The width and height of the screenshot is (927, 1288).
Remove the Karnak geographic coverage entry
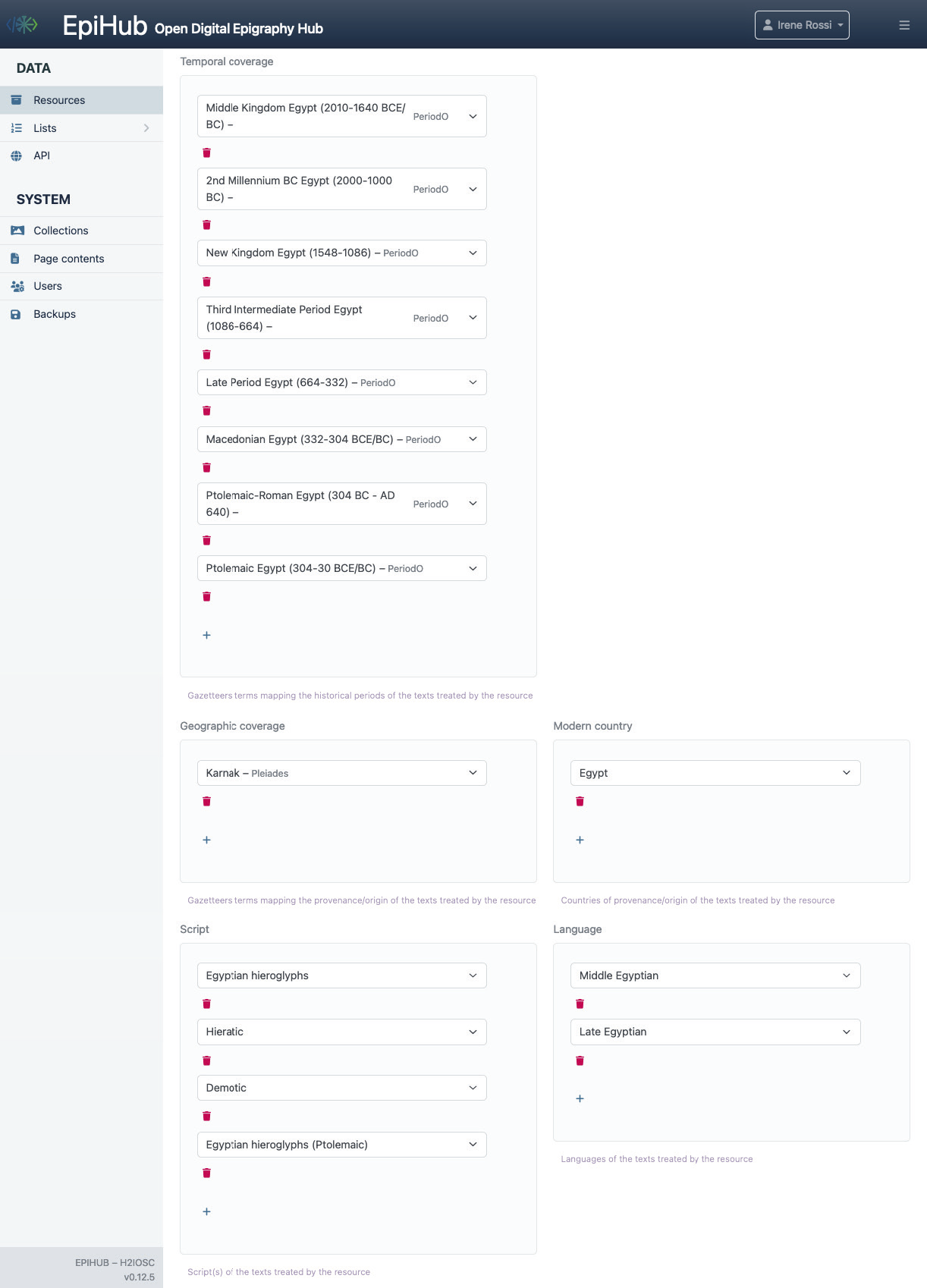[206, 802]
